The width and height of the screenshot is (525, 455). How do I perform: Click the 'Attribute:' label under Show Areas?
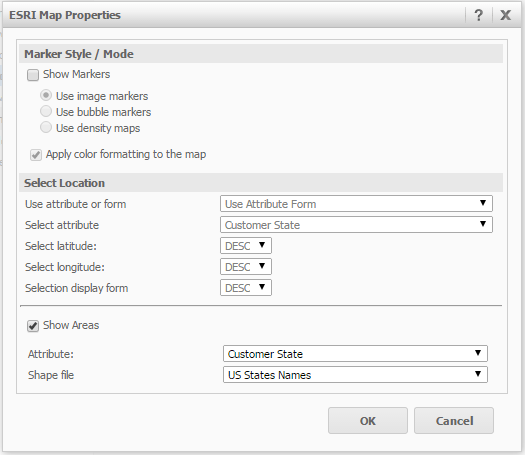[x=51, y=354]
